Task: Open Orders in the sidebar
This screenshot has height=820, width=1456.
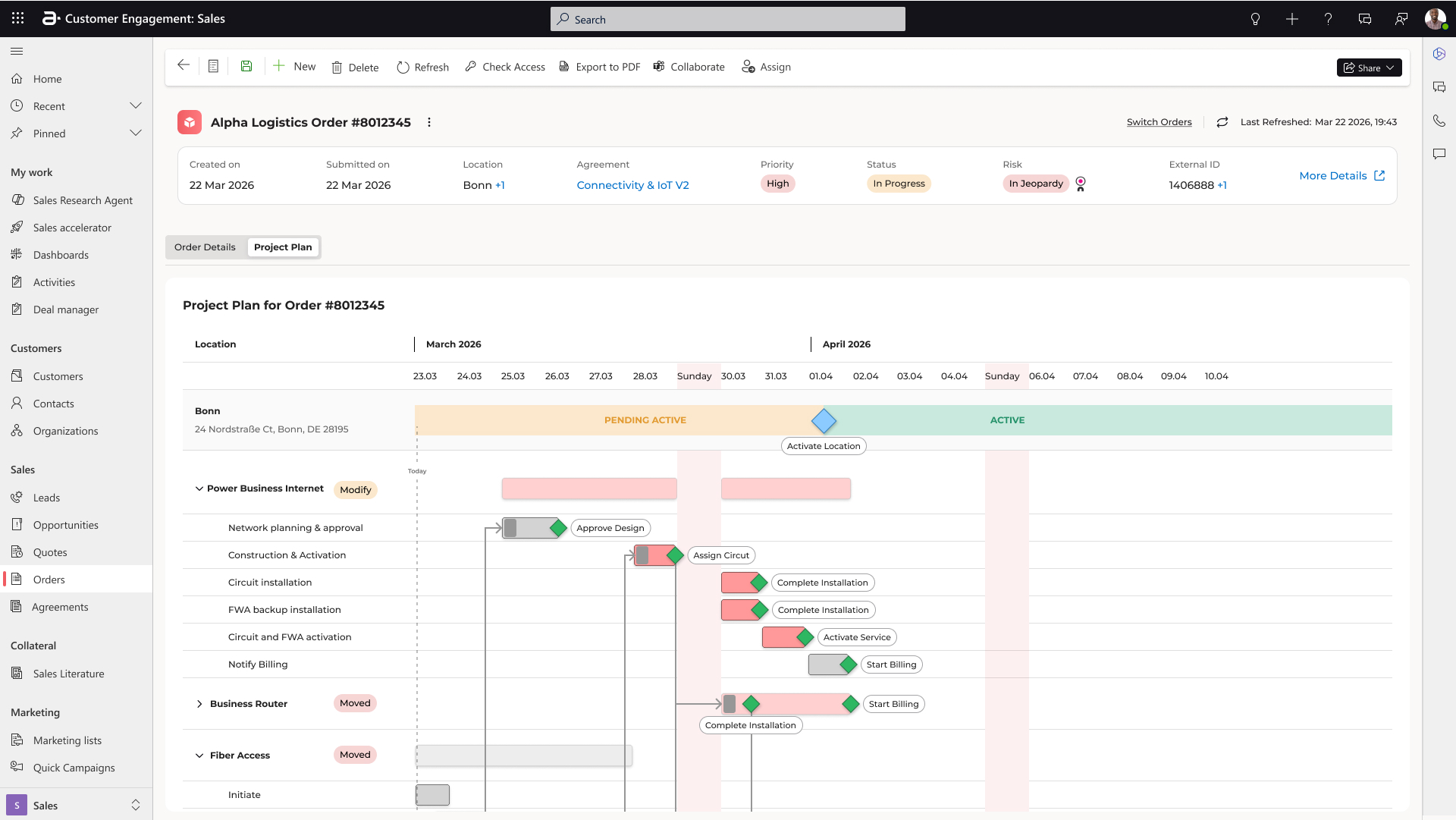Action: (76, 580)
